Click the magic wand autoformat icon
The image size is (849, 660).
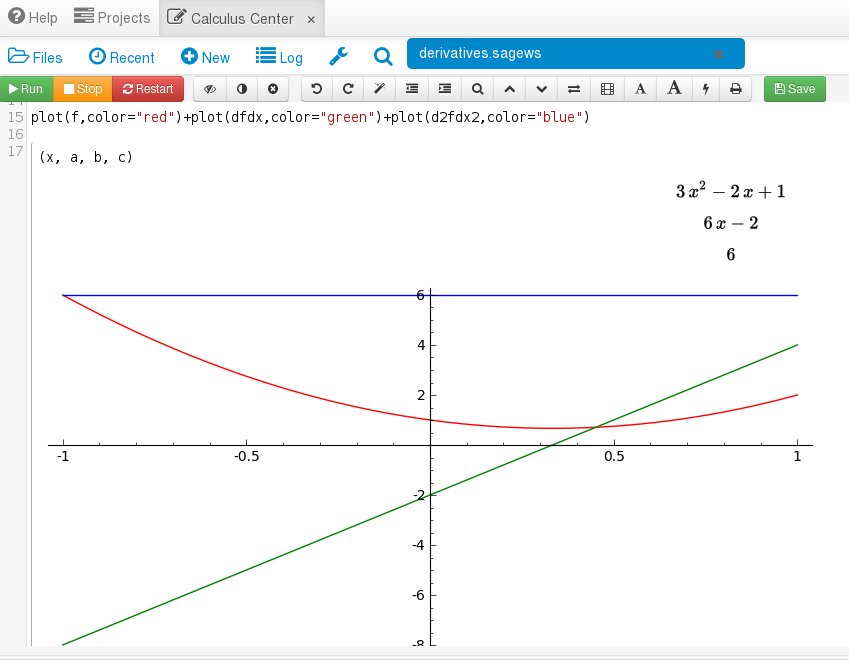[380, 89]
